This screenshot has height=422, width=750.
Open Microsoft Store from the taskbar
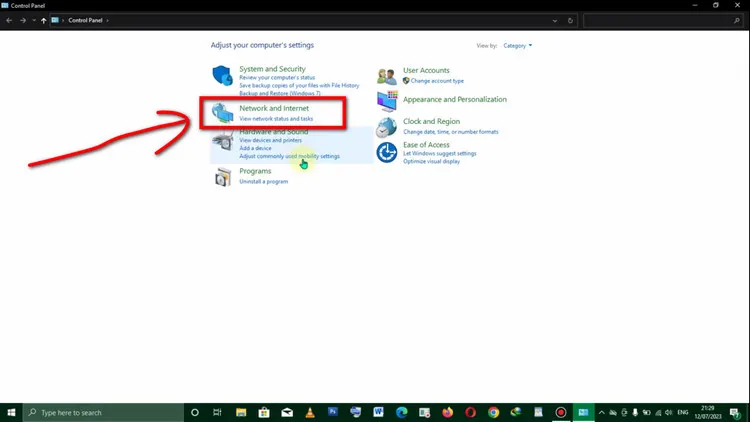[x=264, y=412]
